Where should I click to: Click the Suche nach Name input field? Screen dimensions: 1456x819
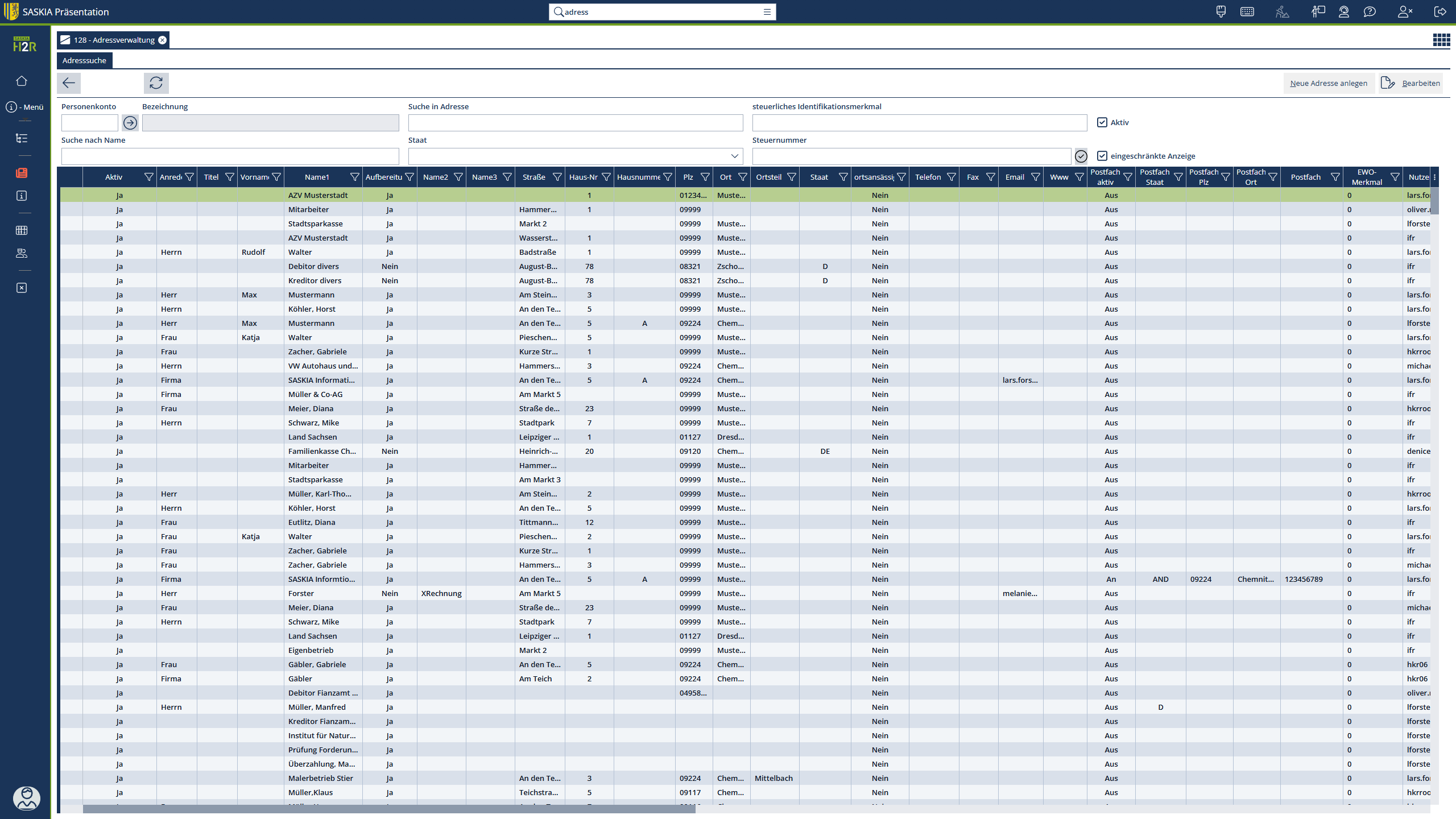pyautogui.click(x=230, y=156)
